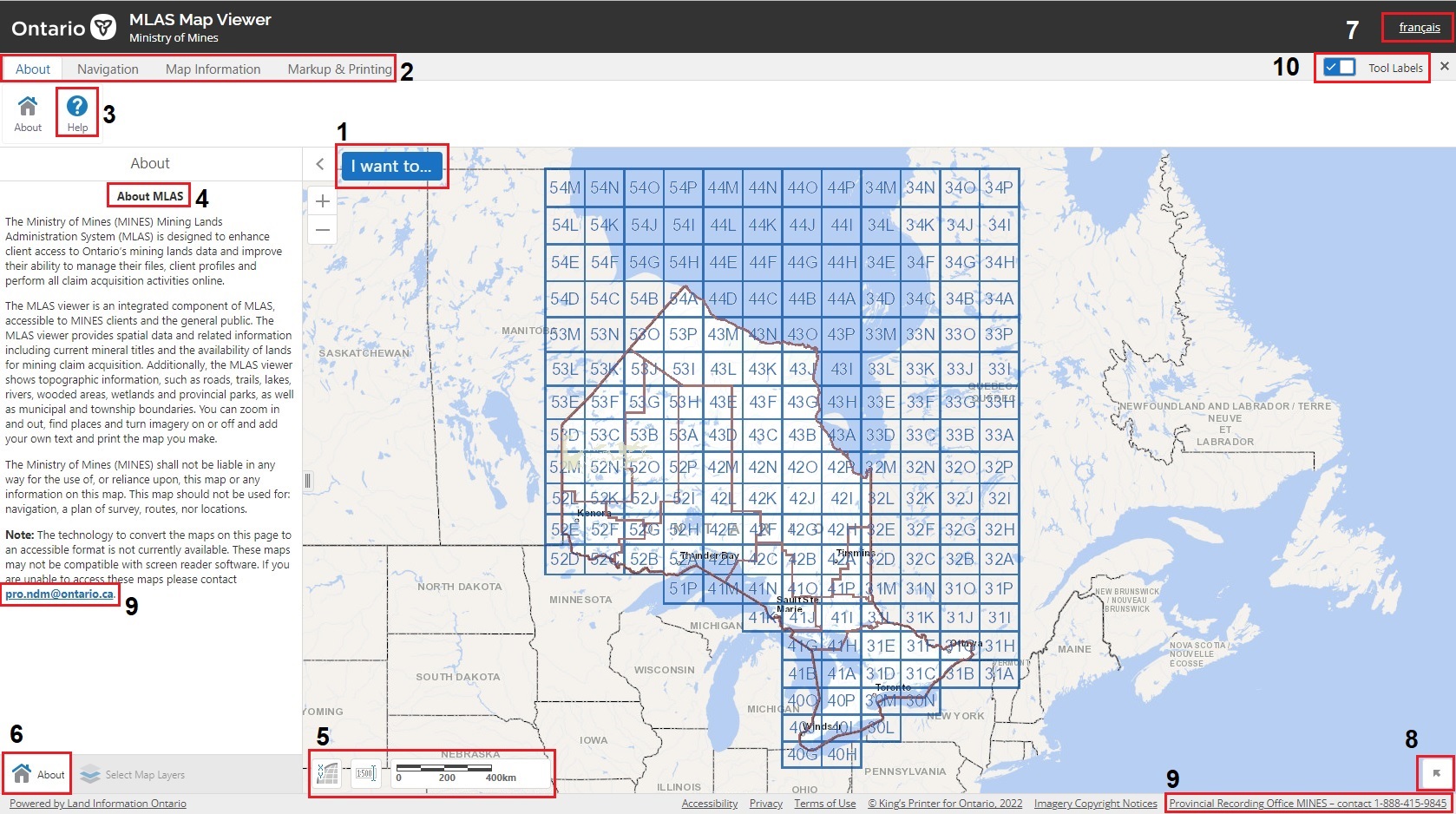Viewport: 1456px width, 814px height.
Task: Click the side panel resize handle
Action: [x=307, y=481]
